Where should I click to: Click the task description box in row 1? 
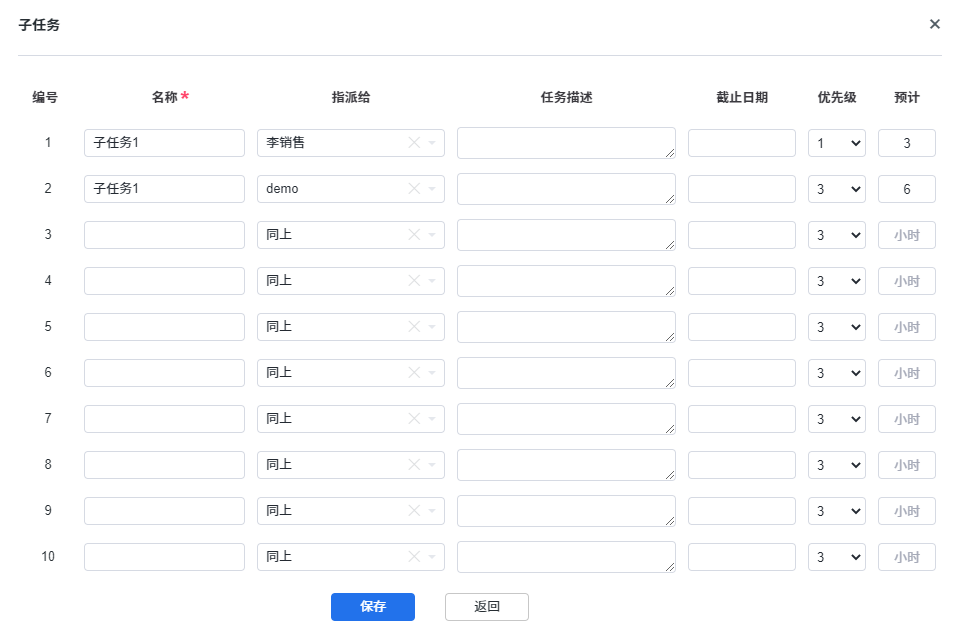(565, 143)
